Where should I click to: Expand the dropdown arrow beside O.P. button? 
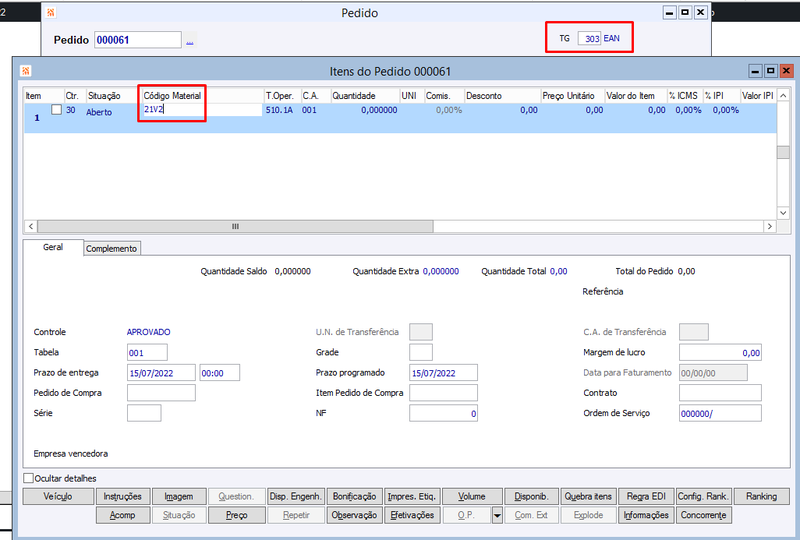tap(497, 516)
